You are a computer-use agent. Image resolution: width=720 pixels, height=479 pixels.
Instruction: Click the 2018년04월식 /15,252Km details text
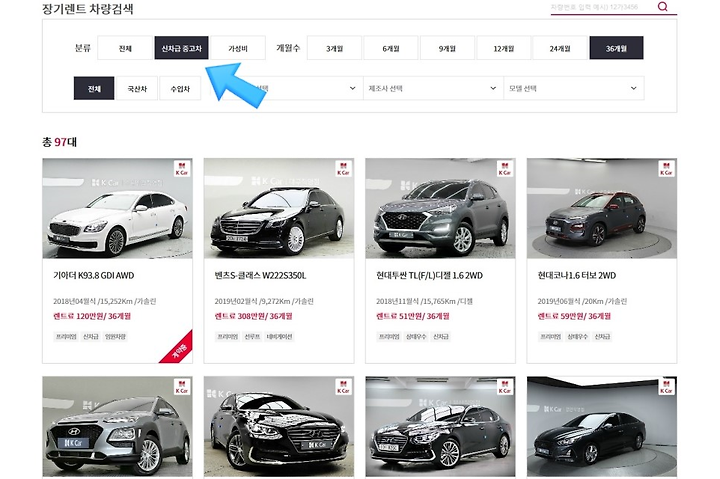[x=105, y=301]
